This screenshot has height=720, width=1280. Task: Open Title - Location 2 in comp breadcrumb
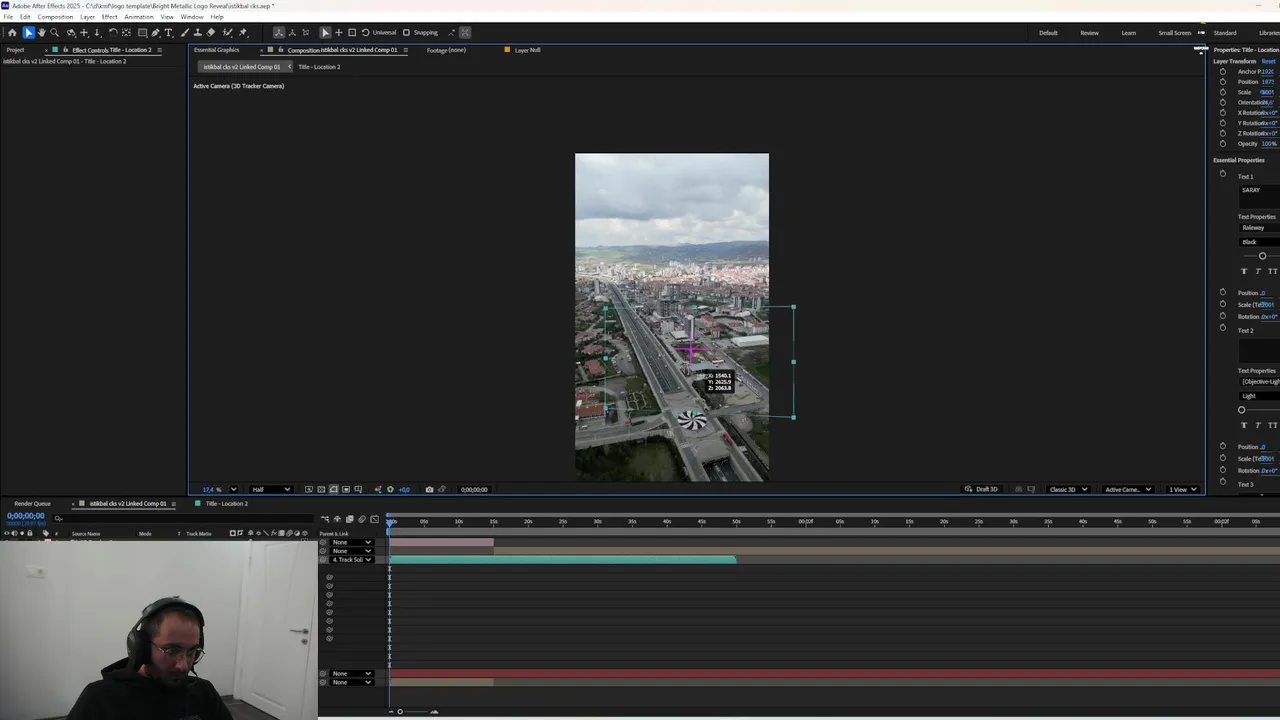coord(319,67)
